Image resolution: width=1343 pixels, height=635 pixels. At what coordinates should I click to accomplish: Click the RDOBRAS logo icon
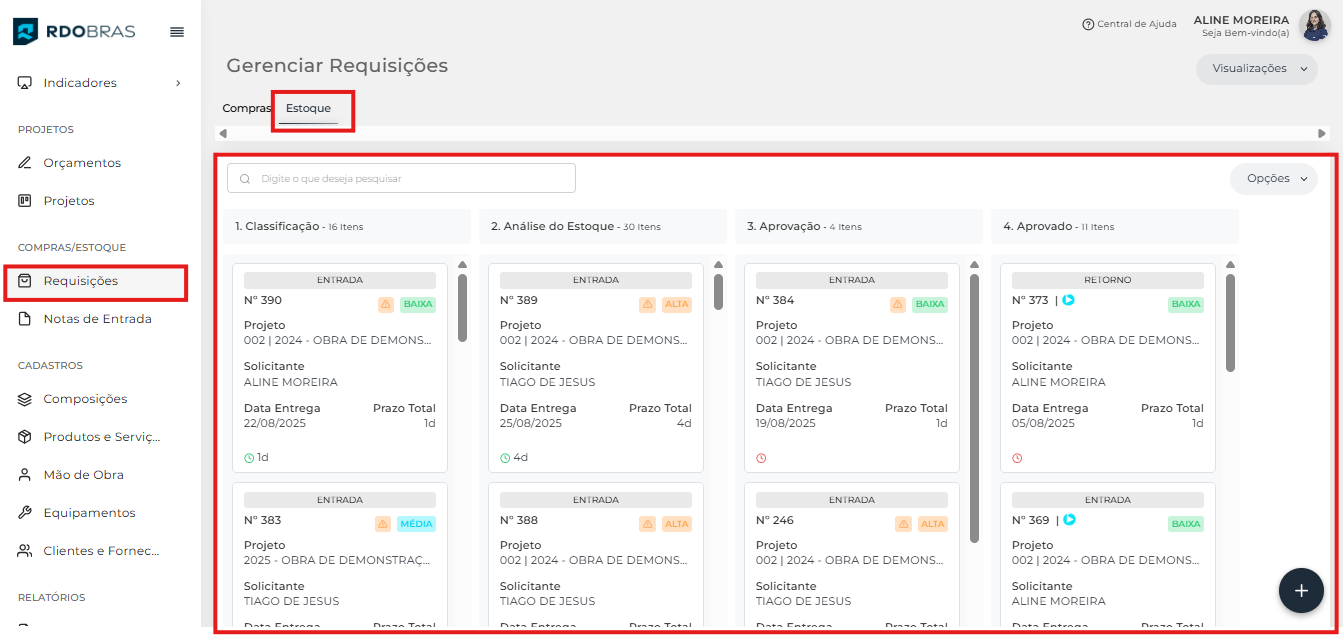coord(26,32)
